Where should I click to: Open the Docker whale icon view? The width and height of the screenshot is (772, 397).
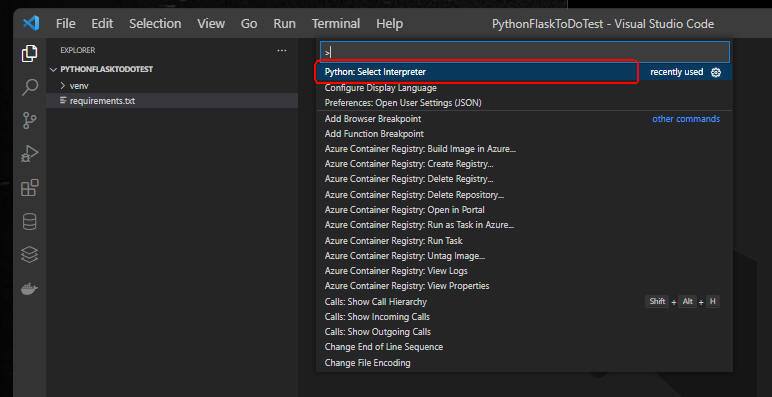pyautogui.click(x=30, y=289)
